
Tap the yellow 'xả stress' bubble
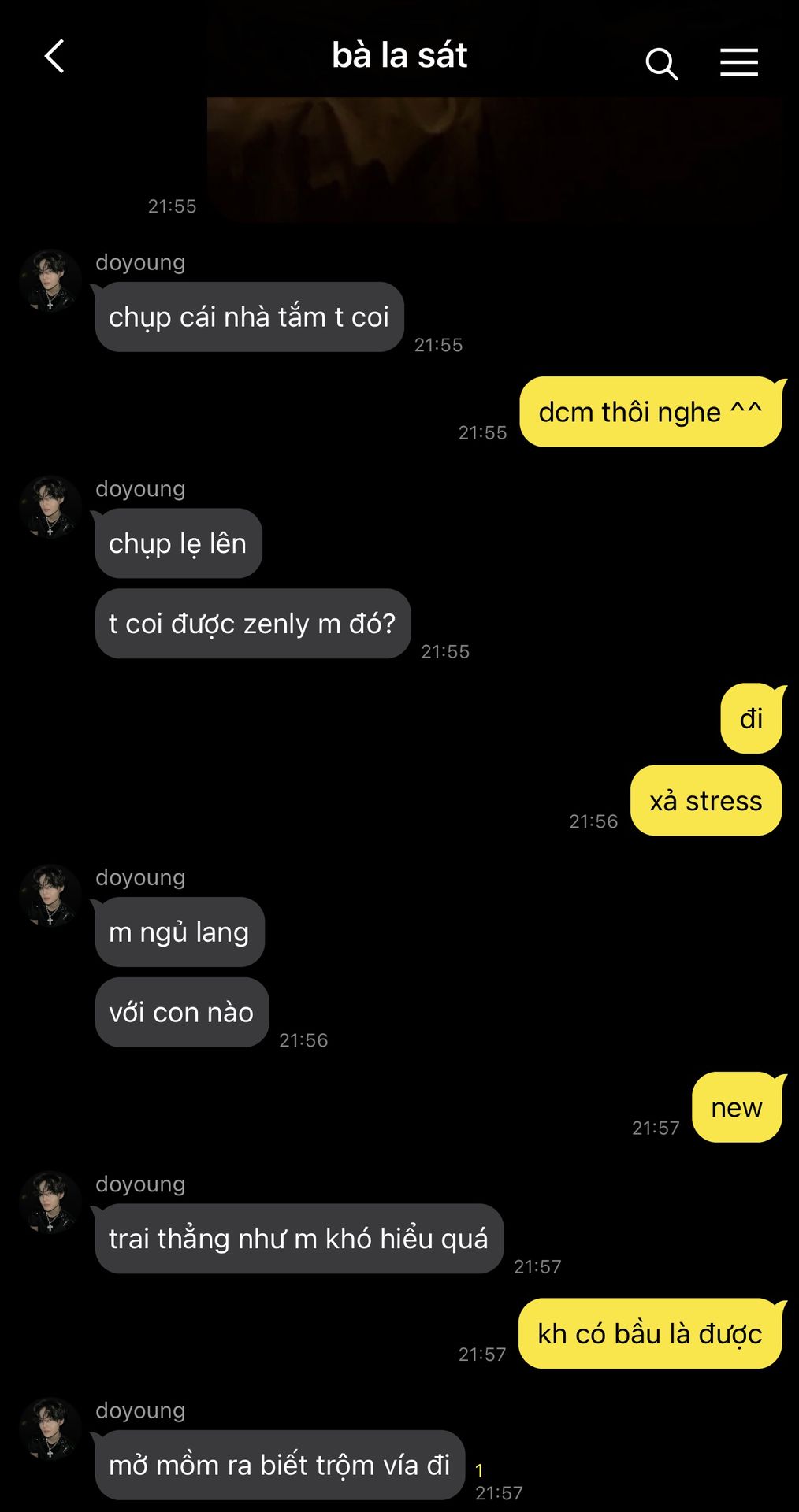pos(706,801)
